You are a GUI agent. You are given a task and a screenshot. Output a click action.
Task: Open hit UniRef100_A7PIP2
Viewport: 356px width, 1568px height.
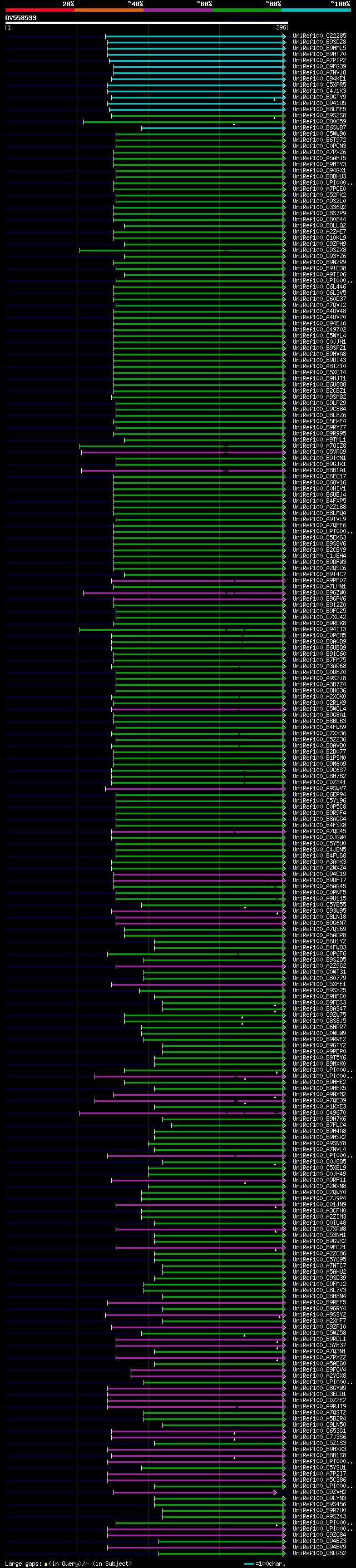click(x=319, y=60)
